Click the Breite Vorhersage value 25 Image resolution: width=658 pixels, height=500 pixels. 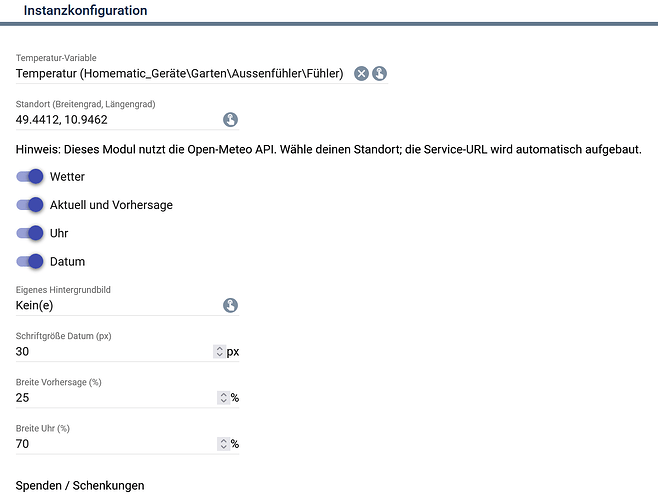coord(22,398)
